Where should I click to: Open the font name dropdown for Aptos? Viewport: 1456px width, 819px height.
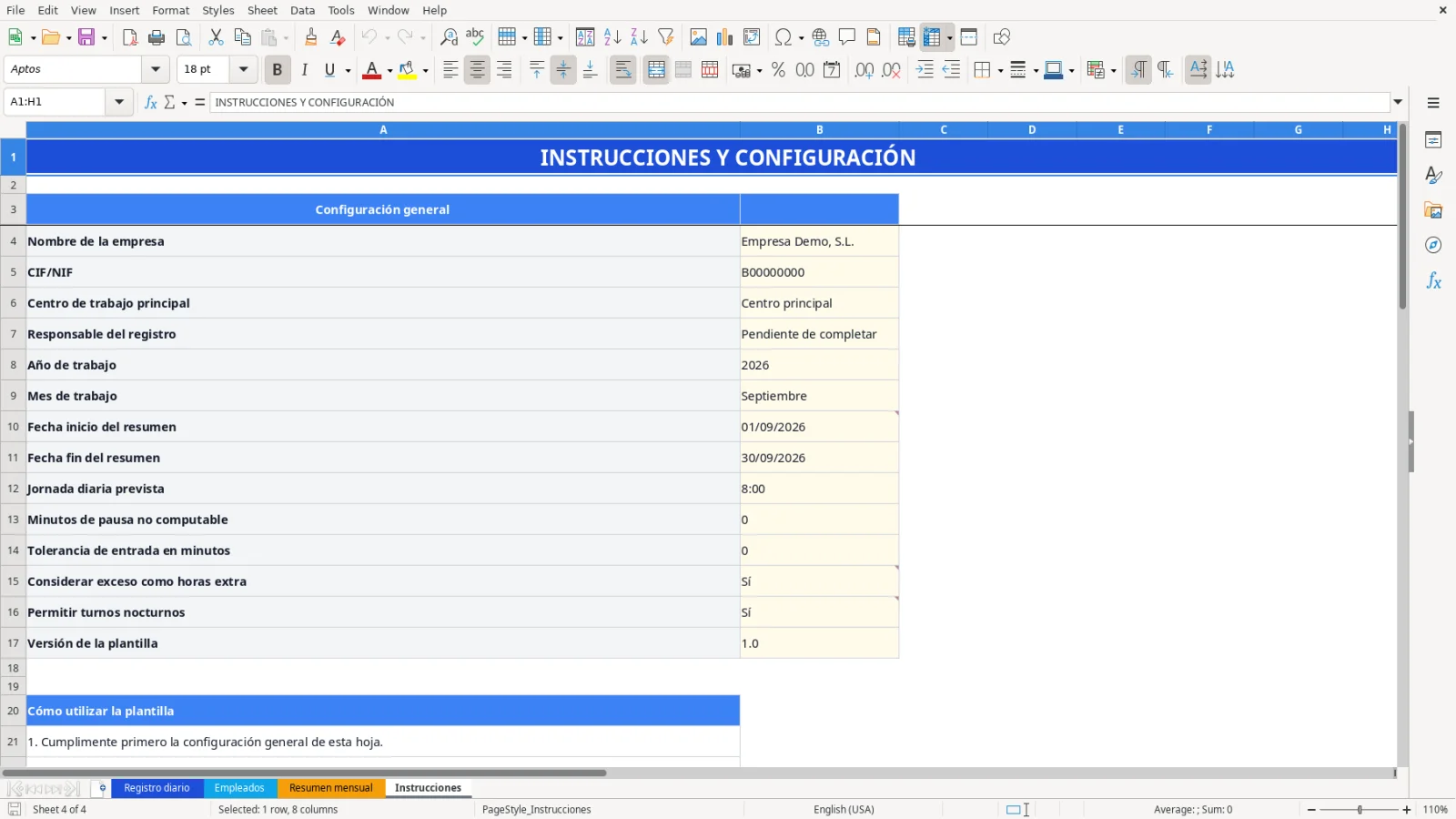(156, 69)
